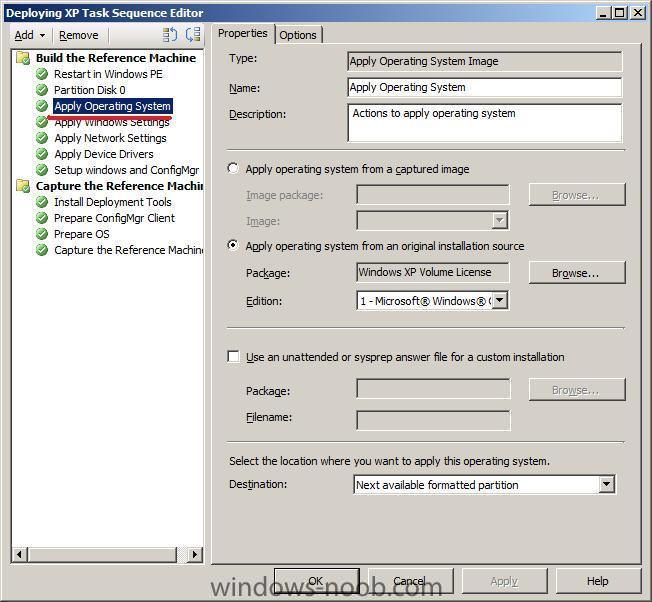Click Browse next to Windows XP Volume License
The image size is (652, 602).
pyautogui.click(x=577, y=273)
